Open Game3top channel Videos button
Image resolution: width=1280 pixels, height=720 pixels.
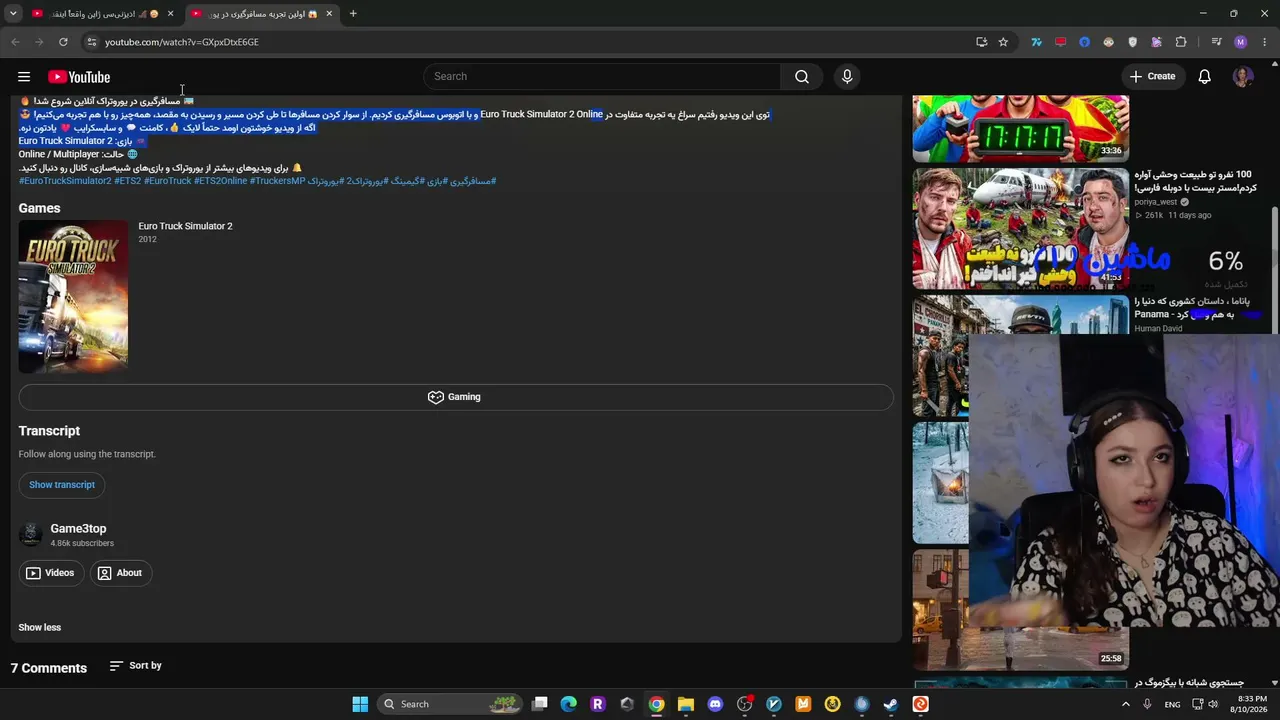(50, 573)
